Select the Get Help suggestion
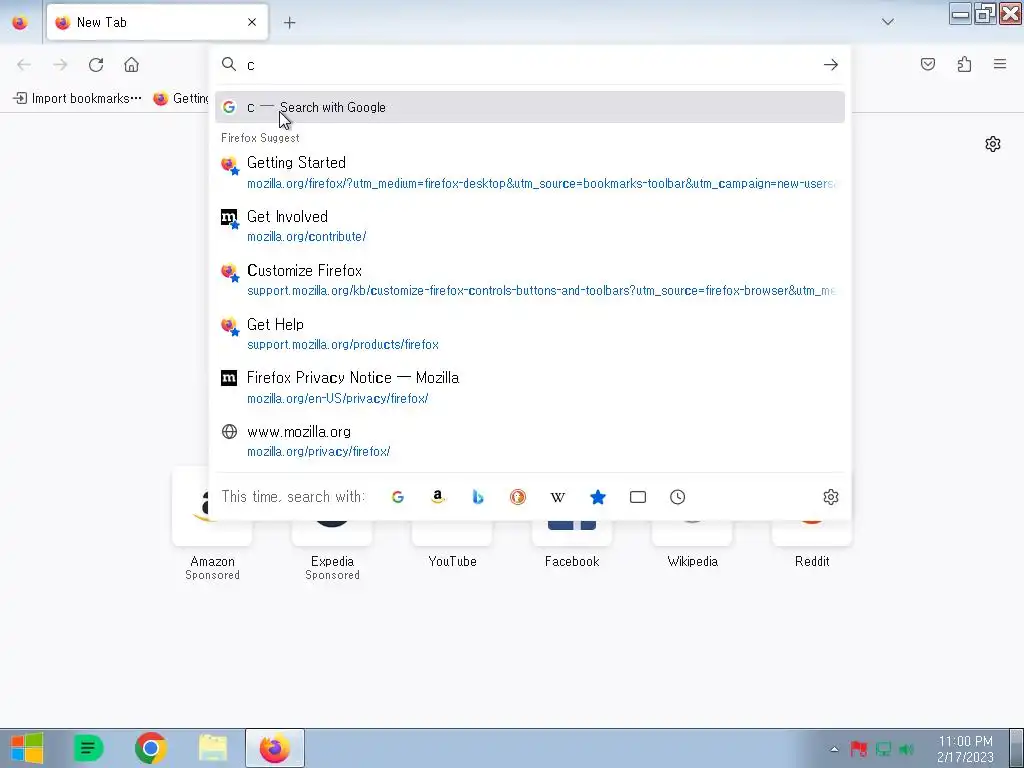 530,334
